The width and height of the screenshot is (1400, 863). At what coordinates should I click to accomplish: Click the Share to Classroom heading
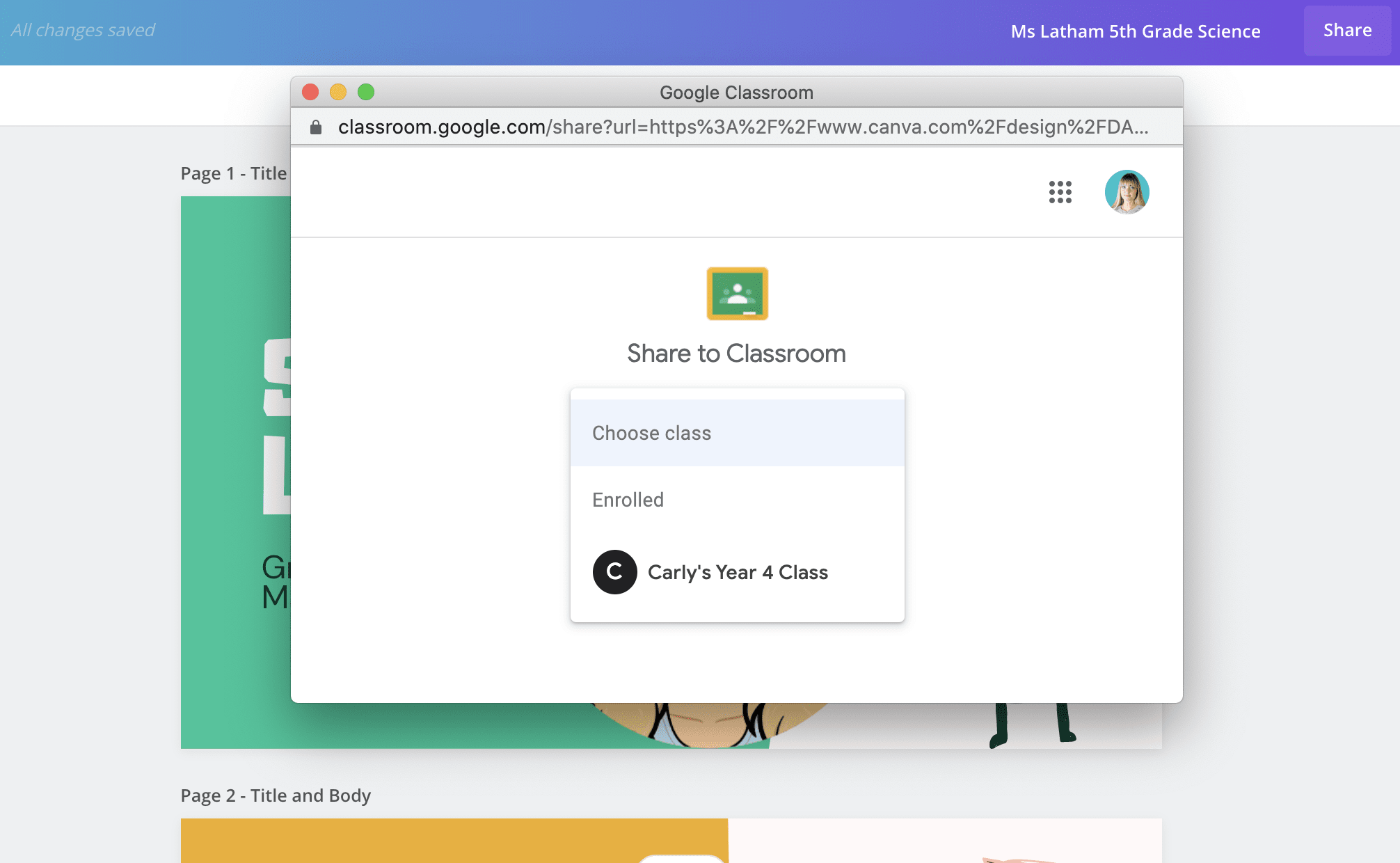(x=737, y=353)
